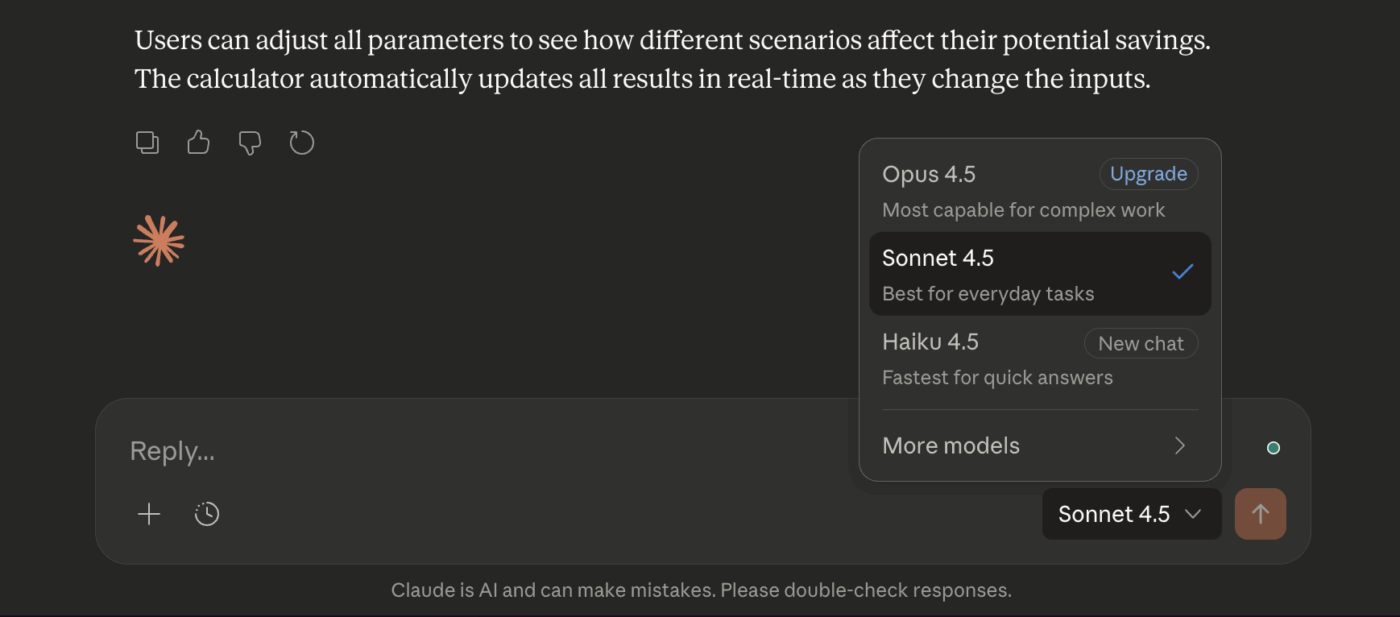Click the orange Claude starburst logo

(x=159, y=241)
